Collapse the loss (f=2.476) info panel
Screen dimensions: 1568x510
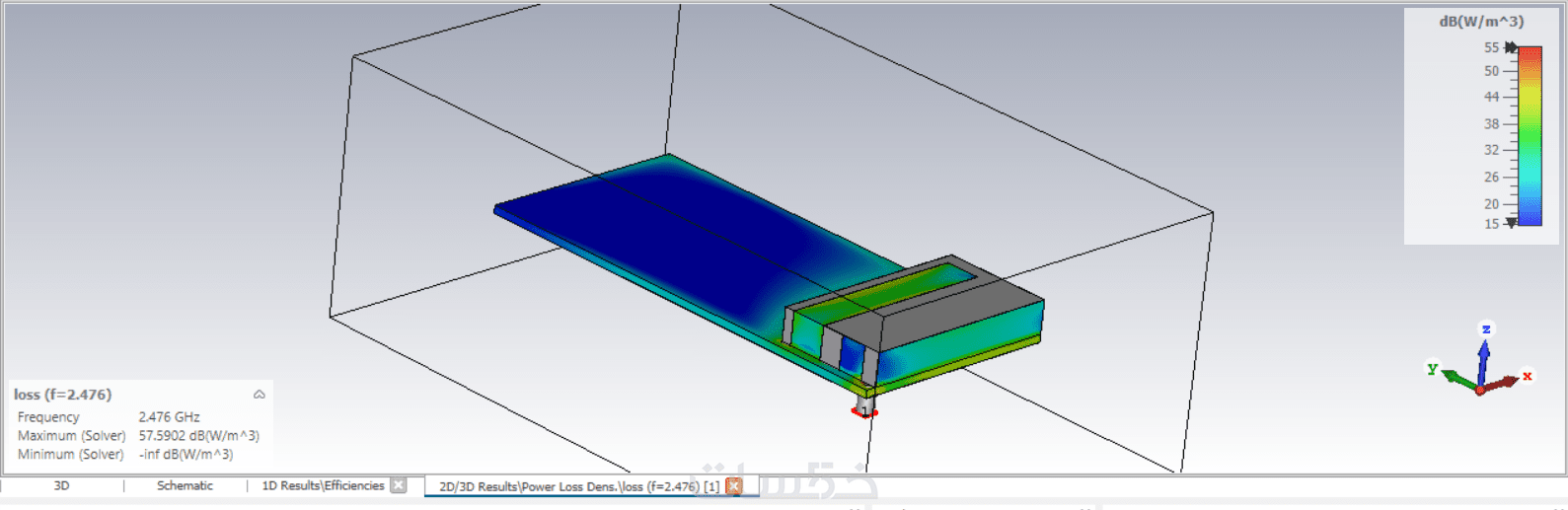[260, 395]
